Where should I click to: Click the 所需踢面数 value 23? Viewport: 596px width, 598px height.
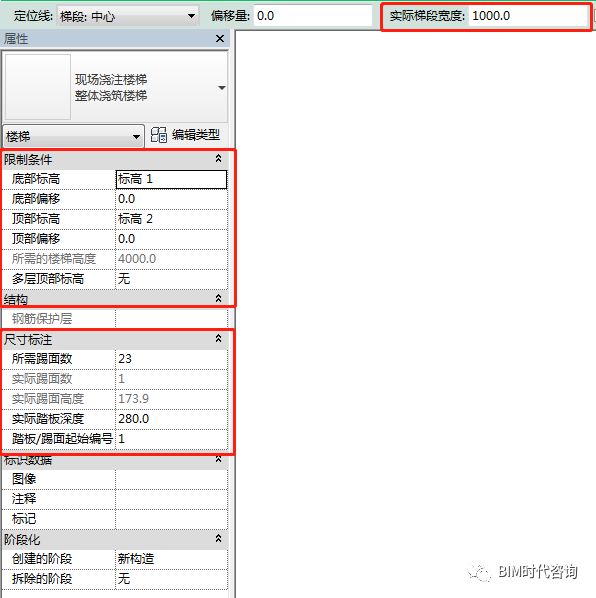pos(171,359)
